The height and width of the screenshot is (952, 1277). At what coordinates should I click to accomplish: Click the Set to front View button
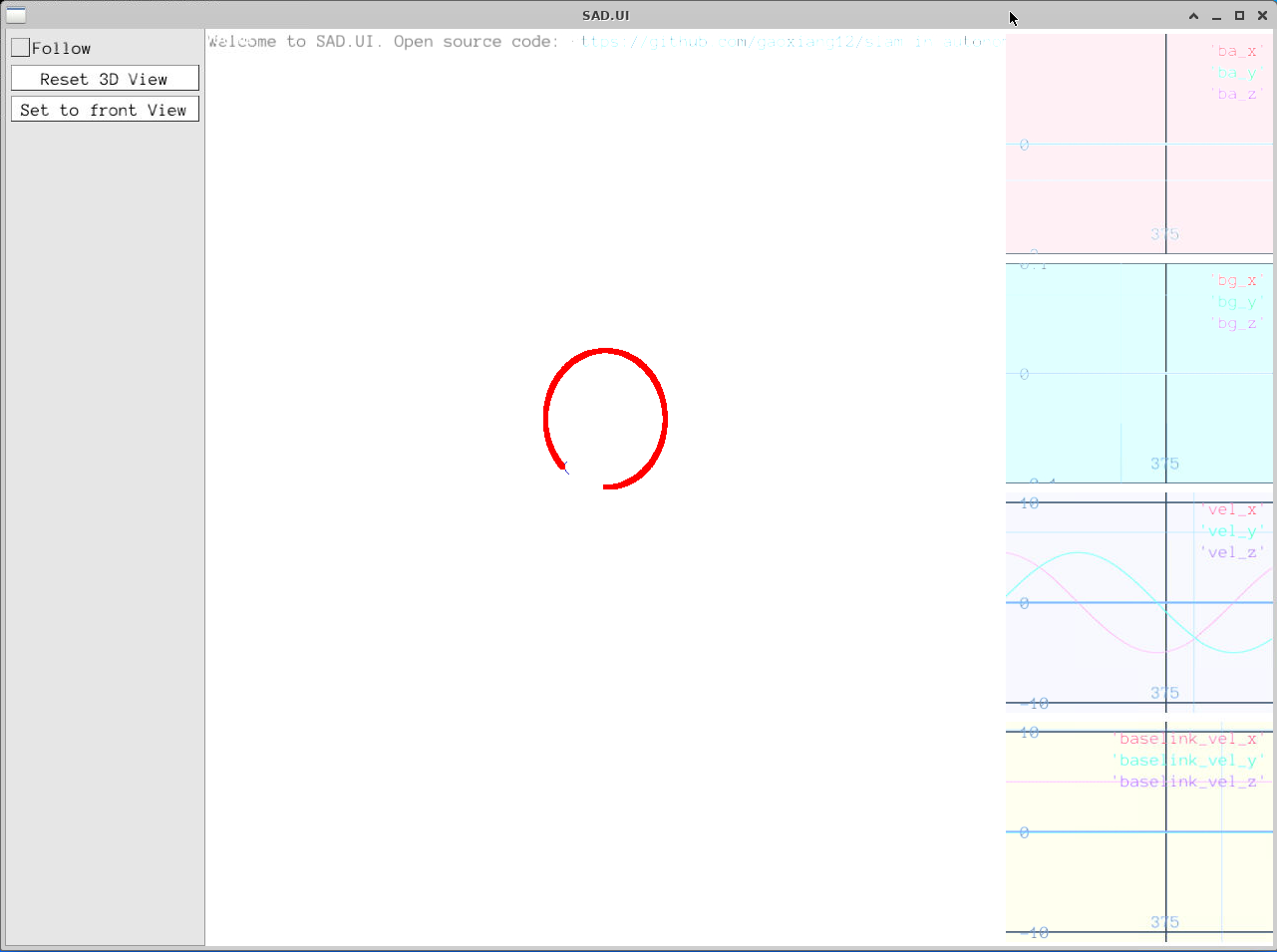(x=105, y=110)
